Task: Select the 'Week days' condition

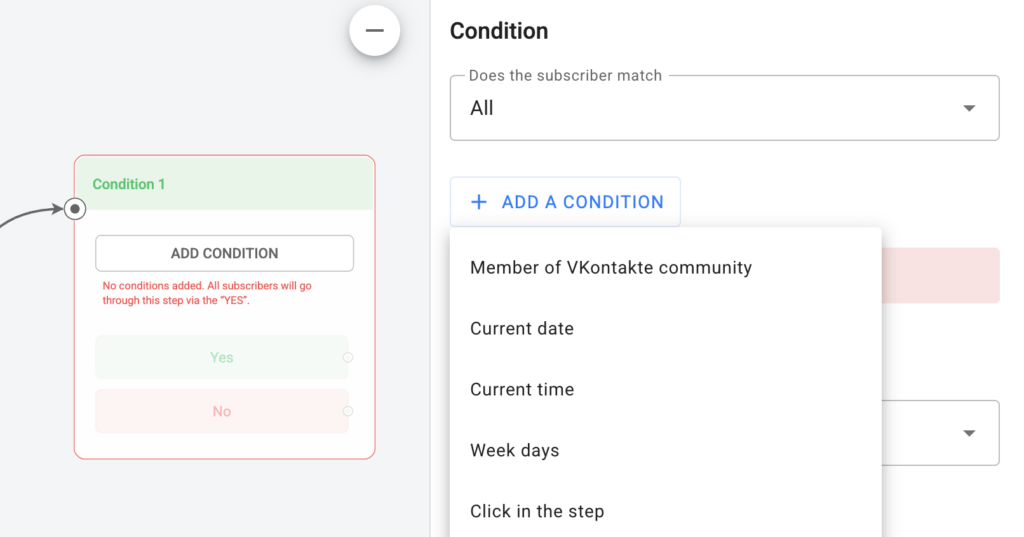Action: pyautogui.click(x=514, y=451)
